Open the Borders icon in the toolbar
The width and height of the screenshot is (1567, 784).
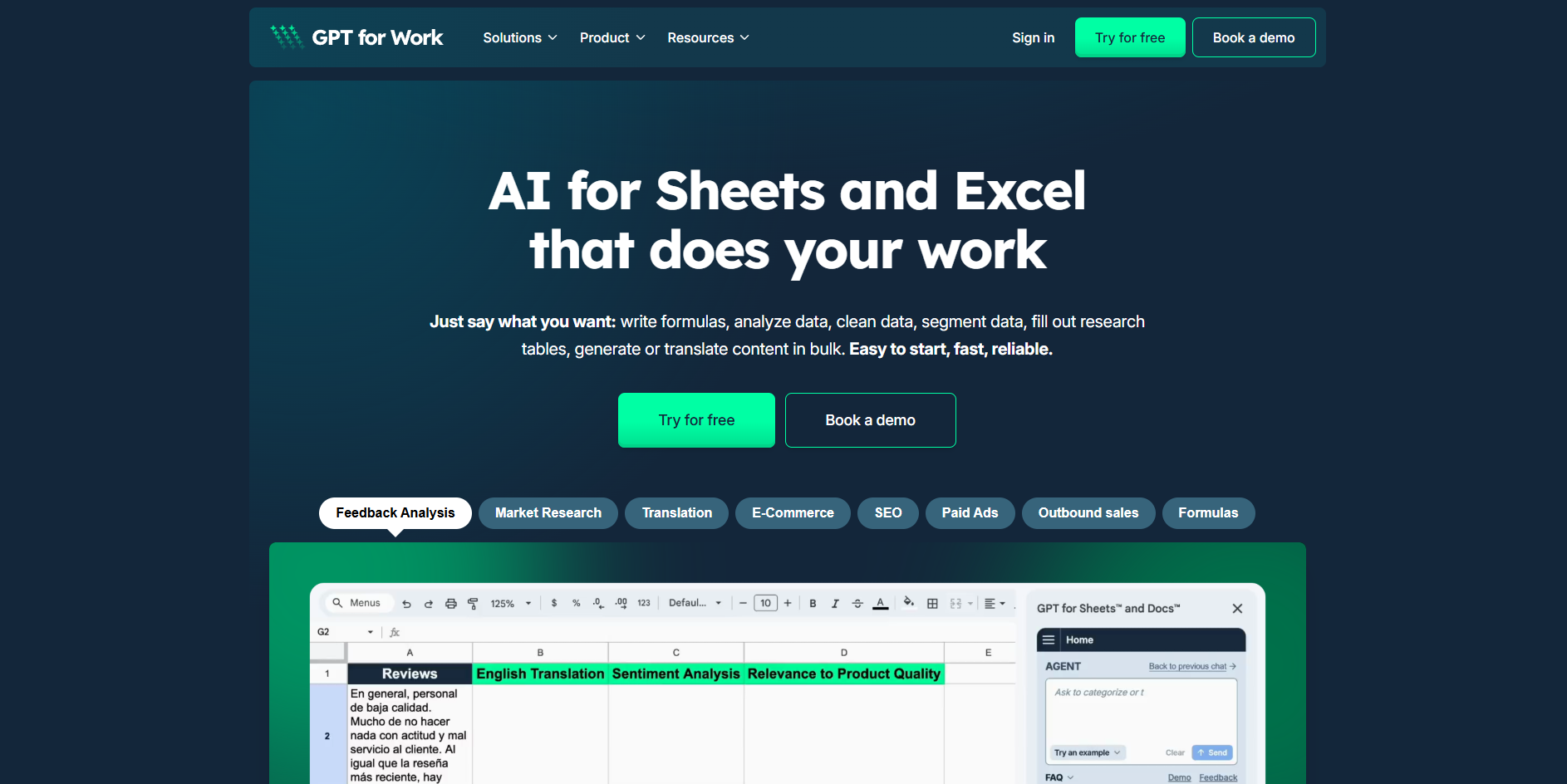tap(933, 603)
